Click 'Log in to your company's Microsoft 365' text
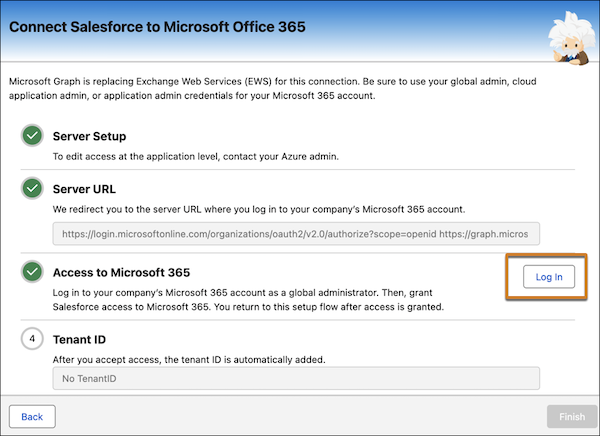The image size is (600, 436). (x=248, y=300)
